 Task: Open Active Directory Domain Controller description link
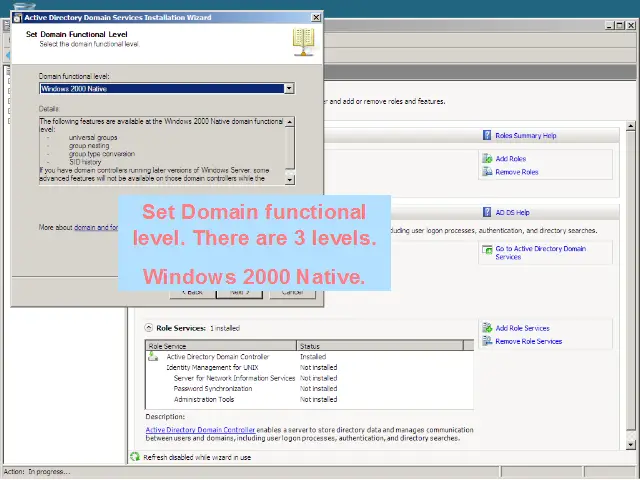200,430
